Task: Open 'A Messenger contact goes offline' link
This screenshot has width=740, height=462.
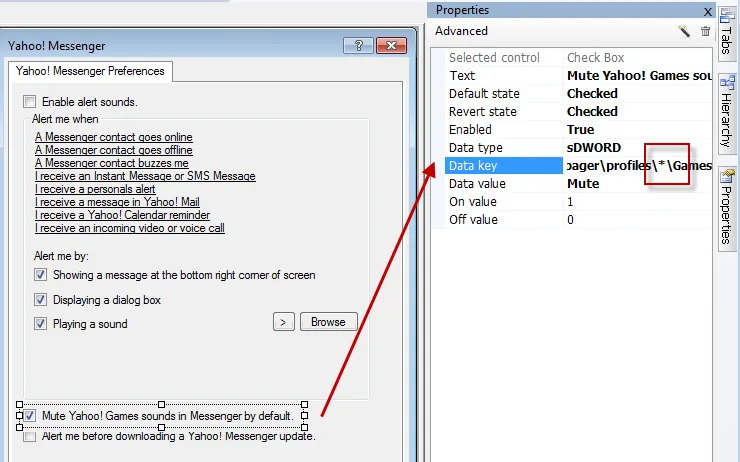Action: 114,150
